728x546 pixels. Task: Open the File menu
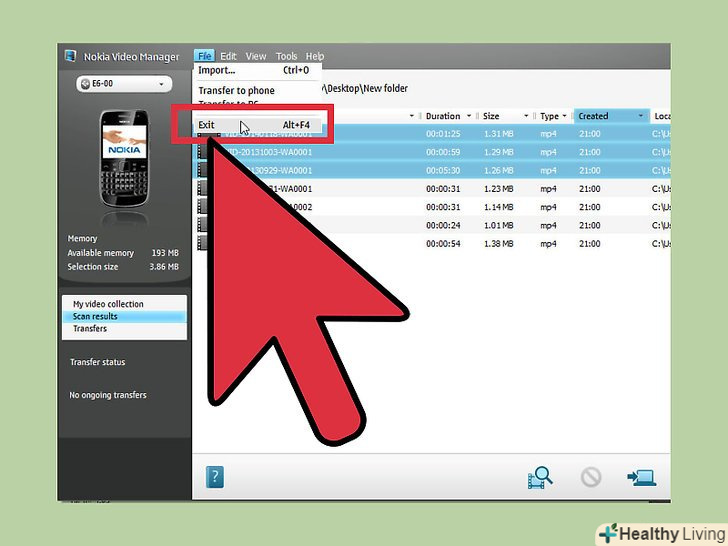204,56
